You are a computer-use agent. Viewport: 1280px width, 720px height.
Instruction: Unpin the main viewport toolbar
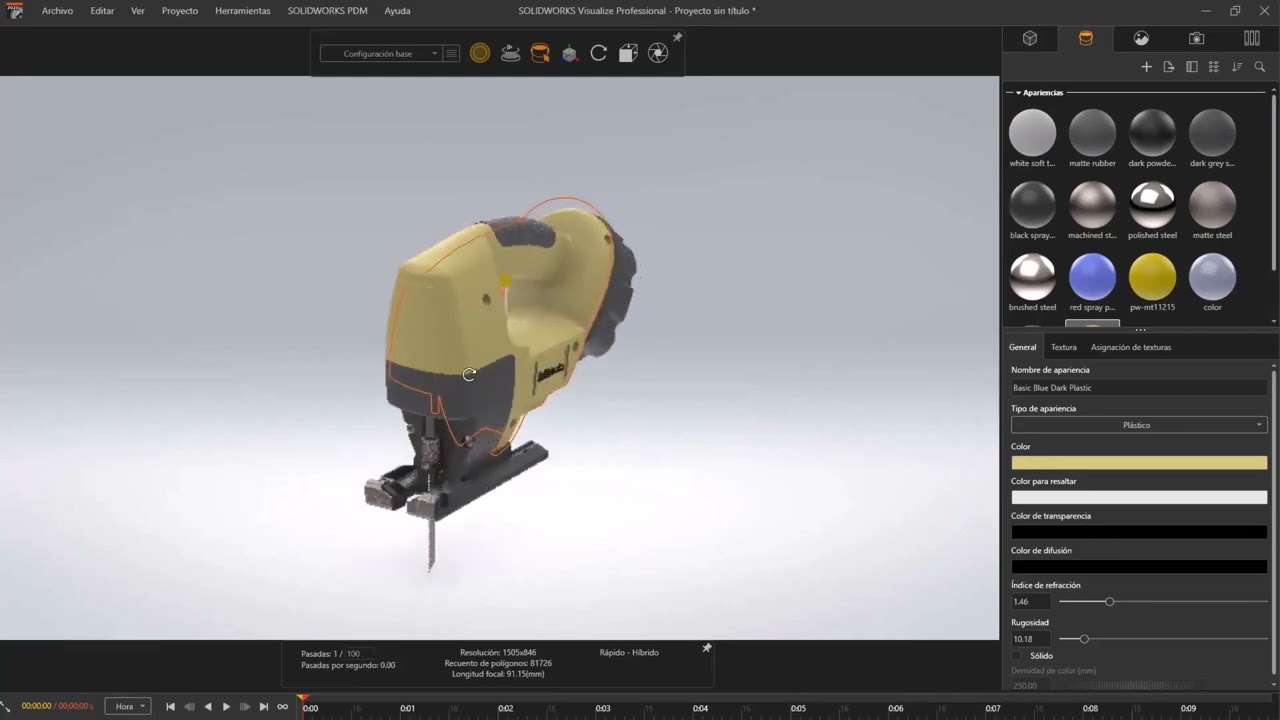tap(678, 38)
